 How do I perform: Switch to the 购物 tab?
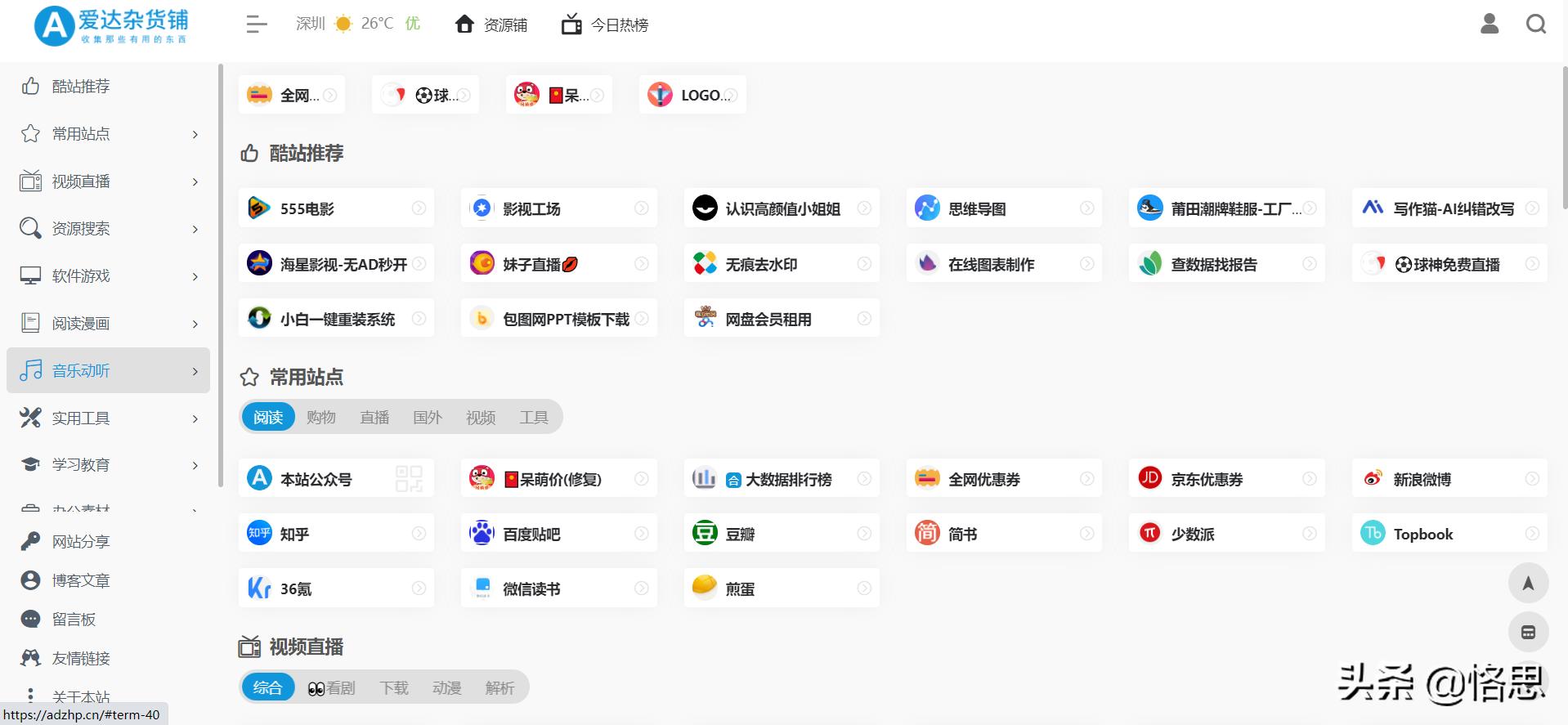pyautogui.click(x=321, y=418)
